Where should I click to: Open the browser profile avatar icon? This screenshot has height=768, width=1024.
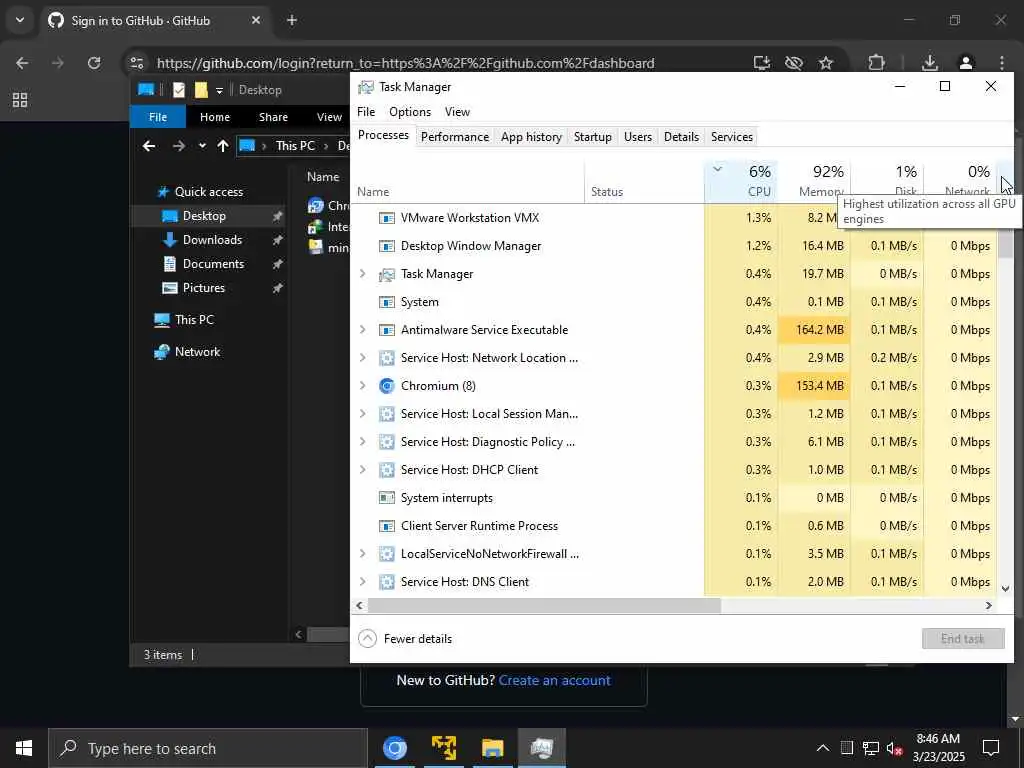tap(966, 63)
